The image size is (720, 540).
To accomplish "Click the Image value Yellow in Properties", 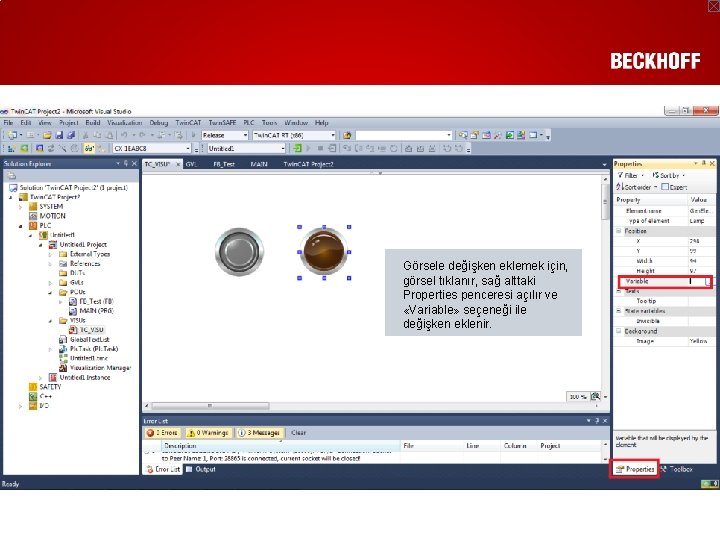I will click(698, 341).
